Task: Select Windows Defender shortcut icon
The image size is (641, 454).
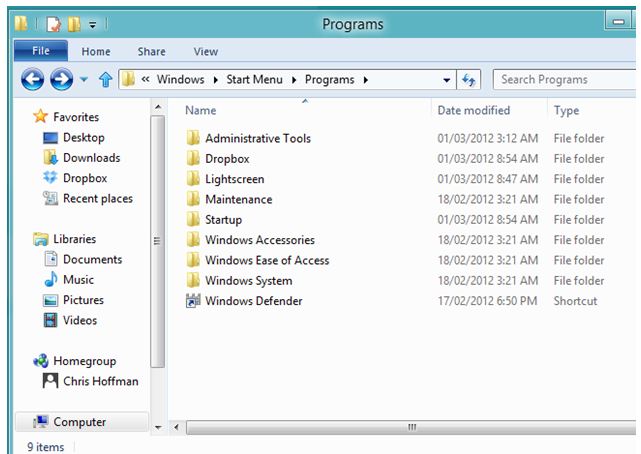Action: (193, 301)
